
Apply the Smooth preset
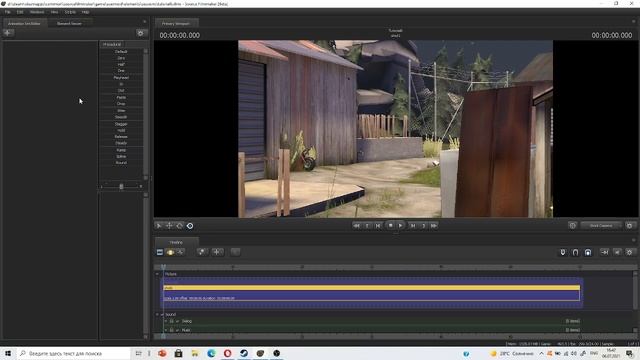[x=121, y=117]
